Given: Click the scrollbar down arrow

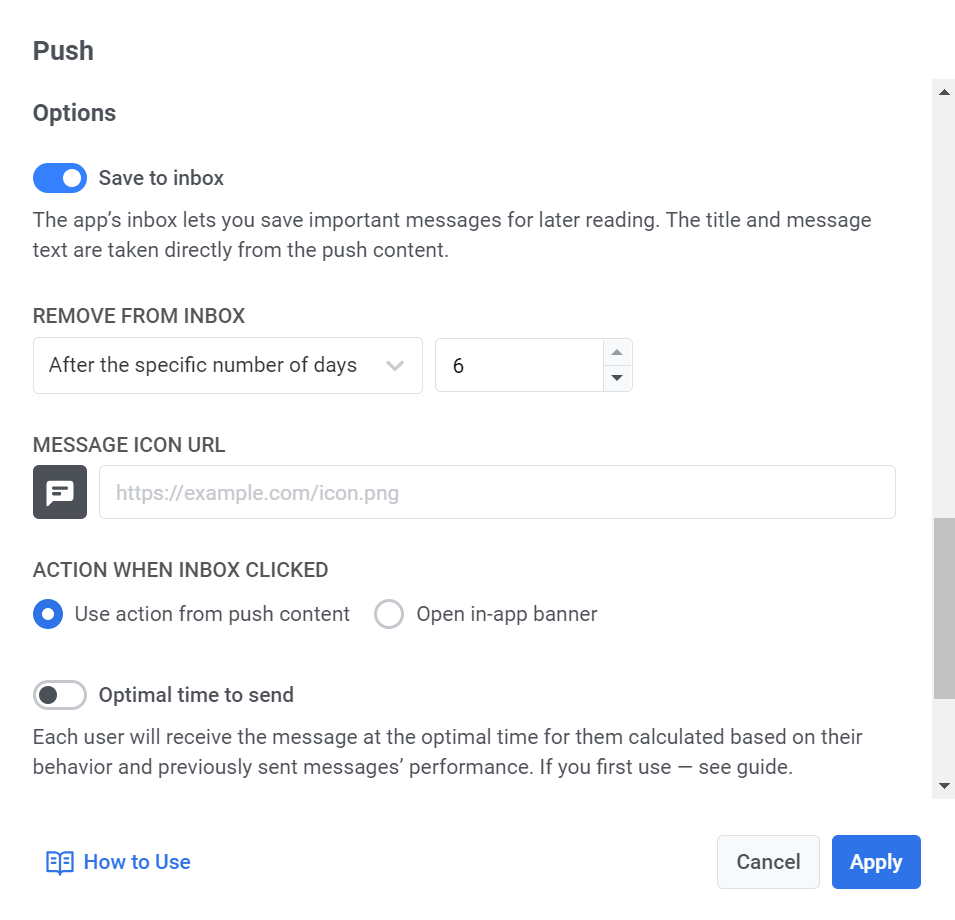Looking at the screenshot, I should point(944,786).
